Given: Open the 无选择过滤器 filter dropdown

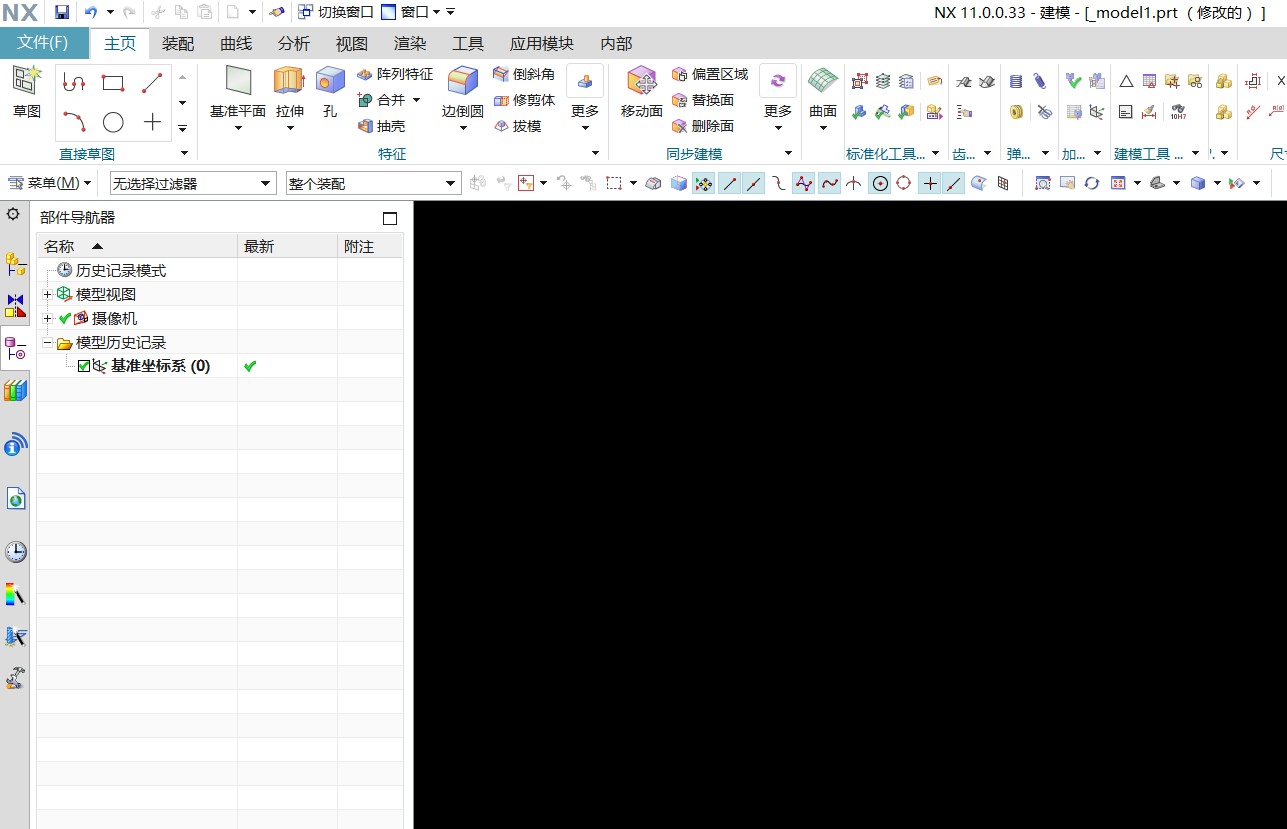Looking at the screenshot, I should (x=193, y=183).
